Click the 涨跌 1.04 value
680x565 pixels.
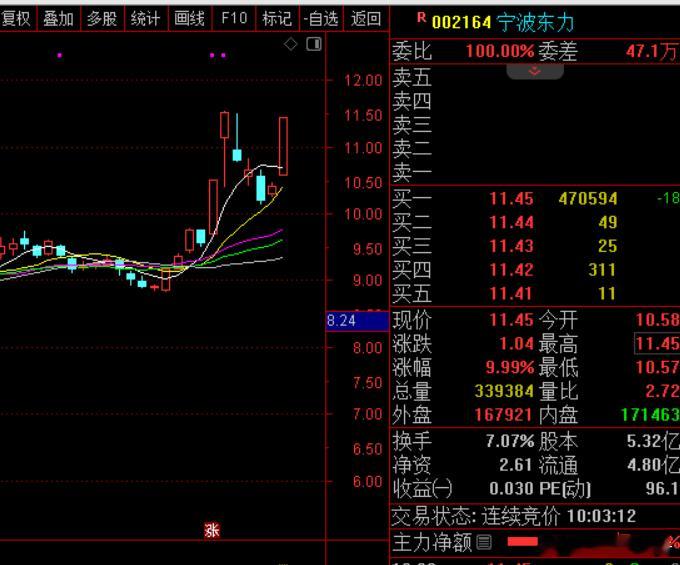coord(517,344)
